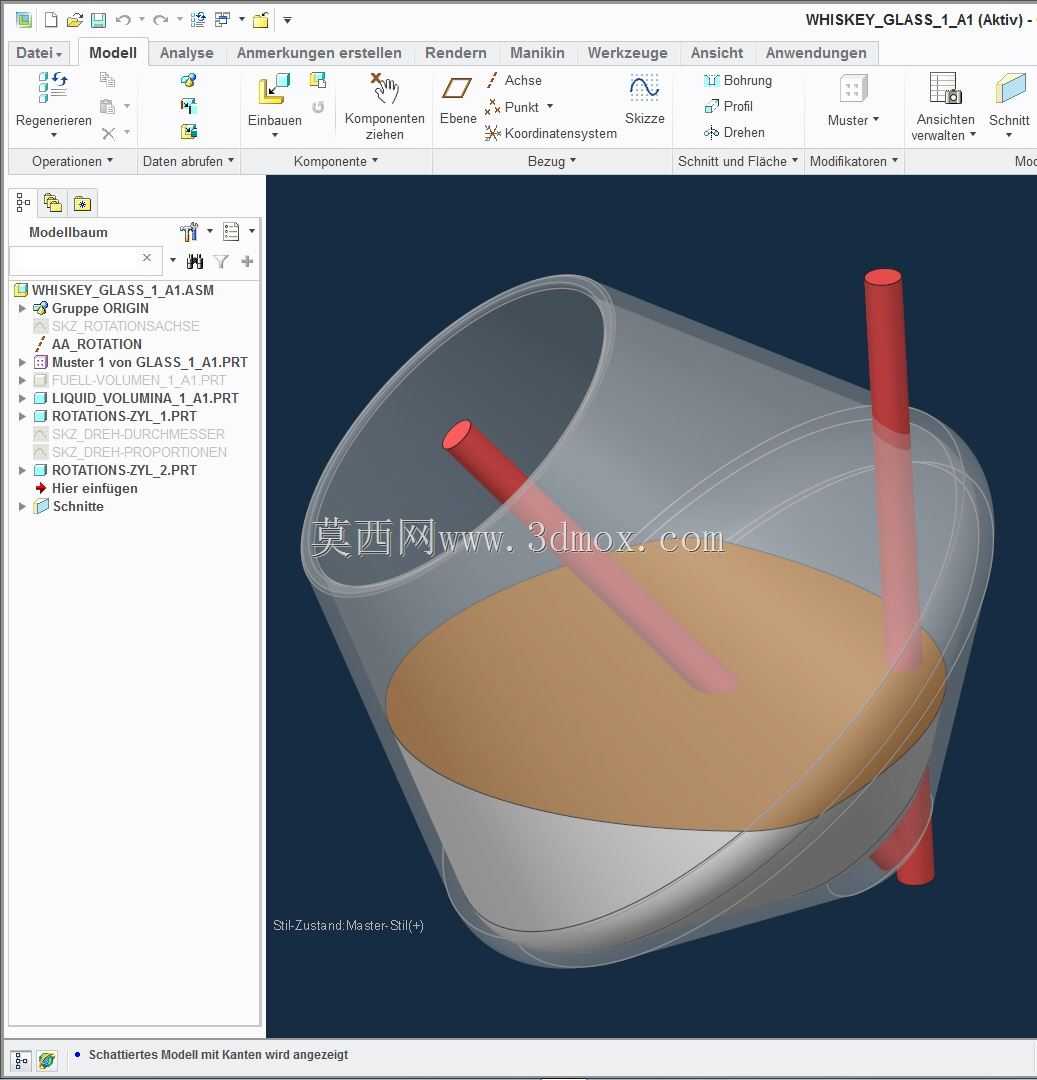Click the model tree settings hammer icon
Image resolution: width=1037 pixels, height=1080 pixels.
[189, 232]
